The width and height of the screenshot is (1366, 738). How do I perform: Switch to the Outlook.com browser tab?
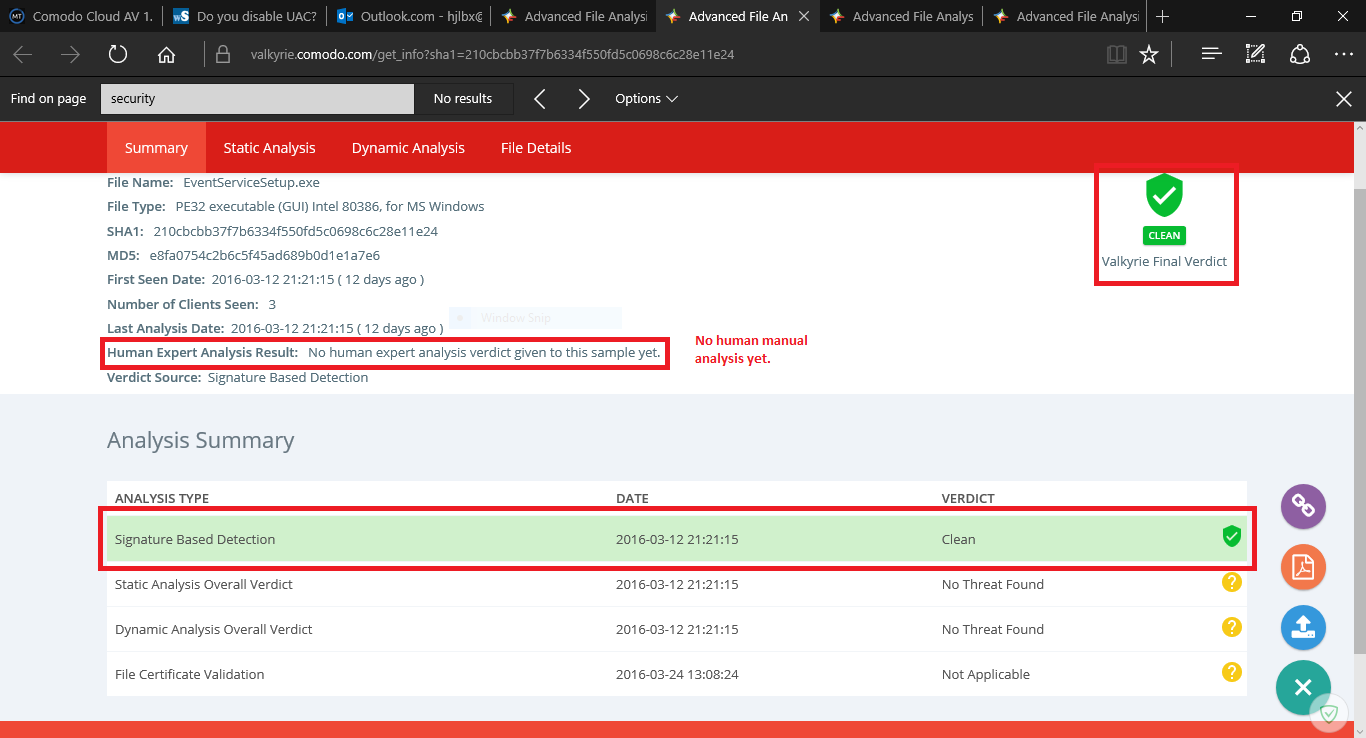point(409,16)
